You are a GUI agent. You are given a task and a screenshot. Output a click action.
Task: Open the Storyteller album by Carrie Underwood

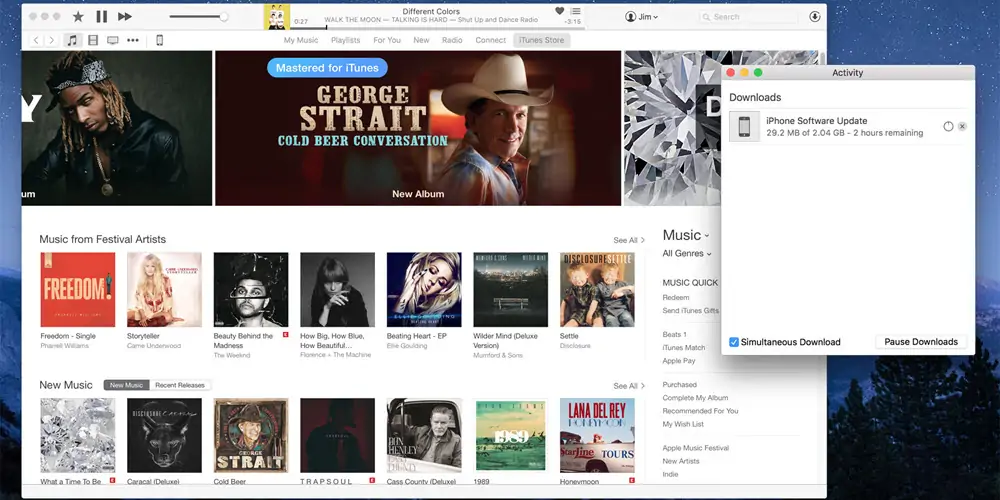pos(165,290)
